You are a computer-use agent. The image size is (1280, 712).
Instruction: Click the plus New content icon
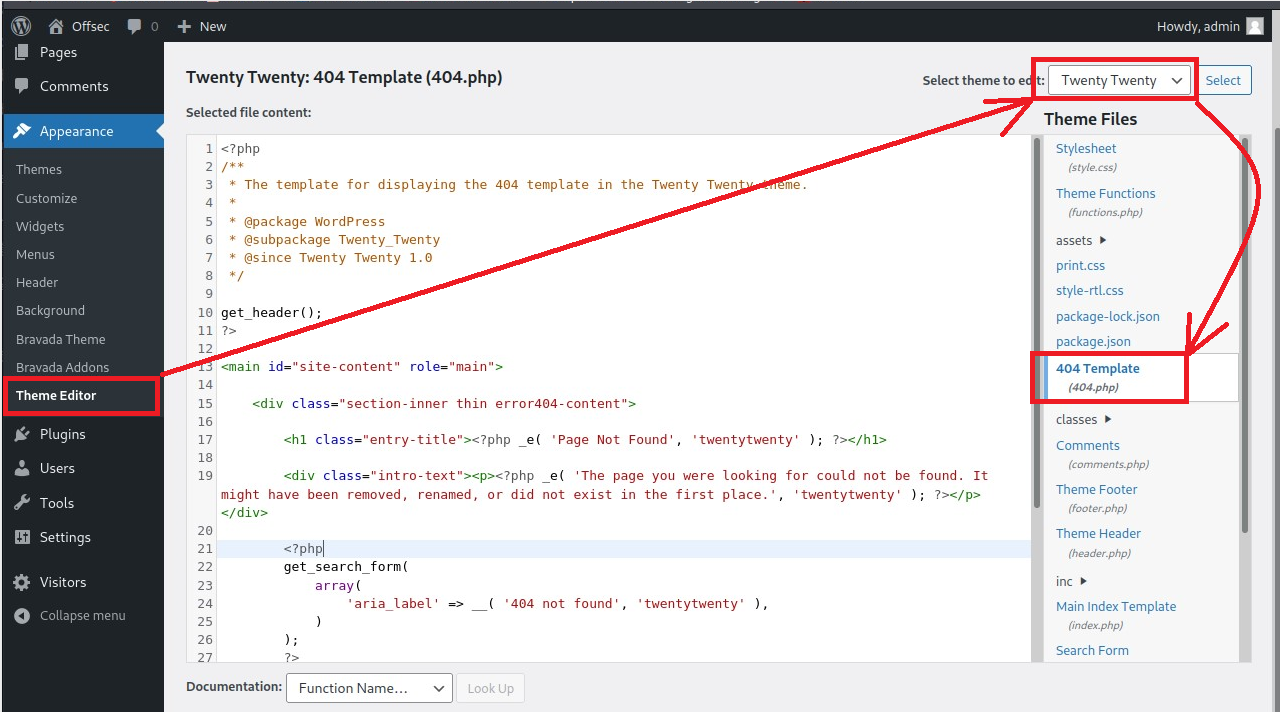184,27
